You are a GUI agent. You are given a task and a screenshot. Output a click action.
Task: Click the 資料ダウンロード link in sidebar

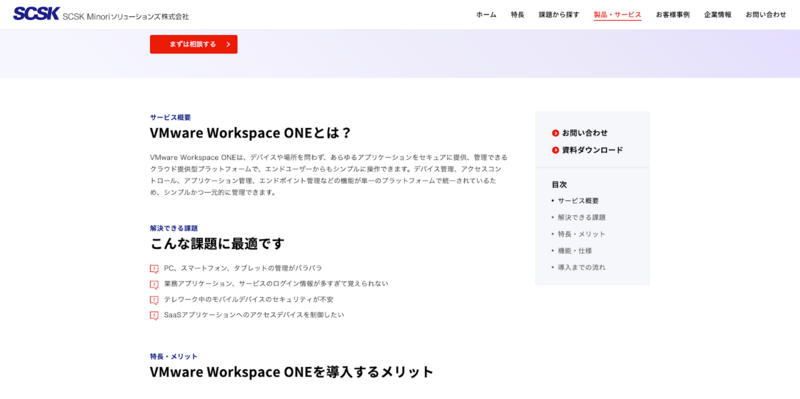[592, 150]
